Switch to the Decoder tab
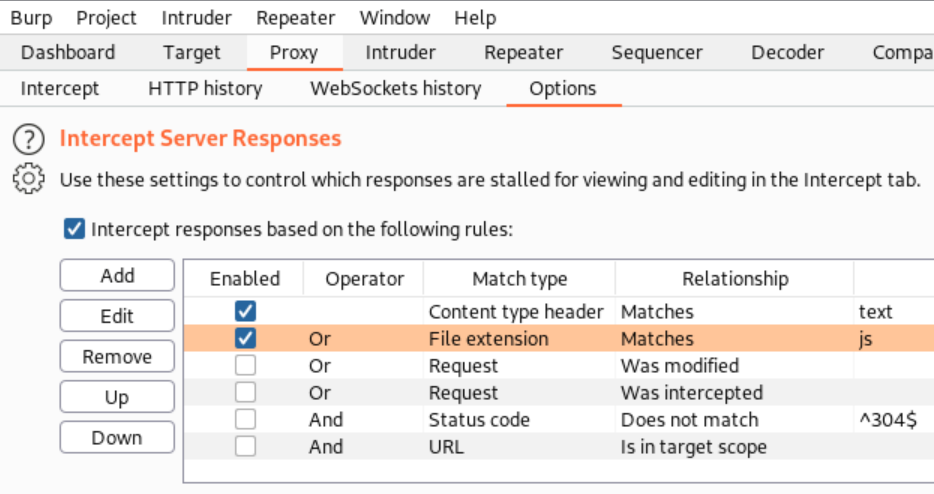 click(787, 52)
